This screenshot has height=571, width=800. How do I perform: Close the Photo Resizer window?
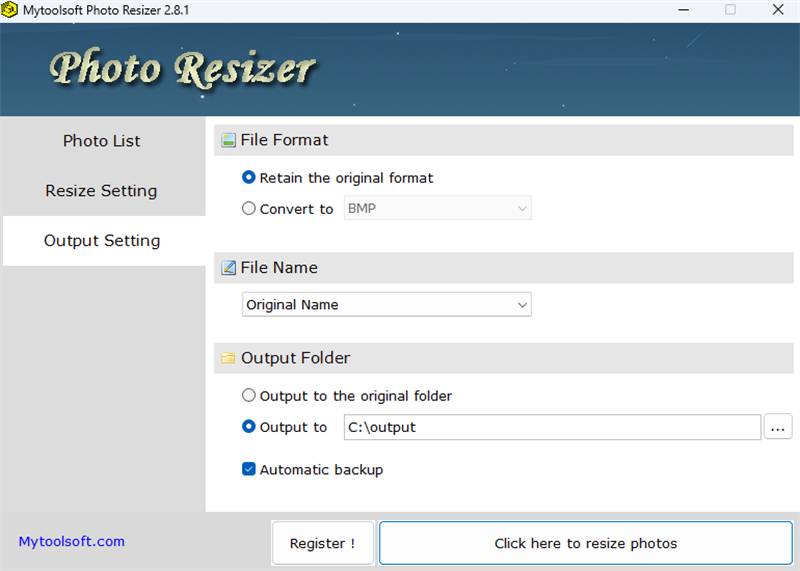tap(778, 10)
